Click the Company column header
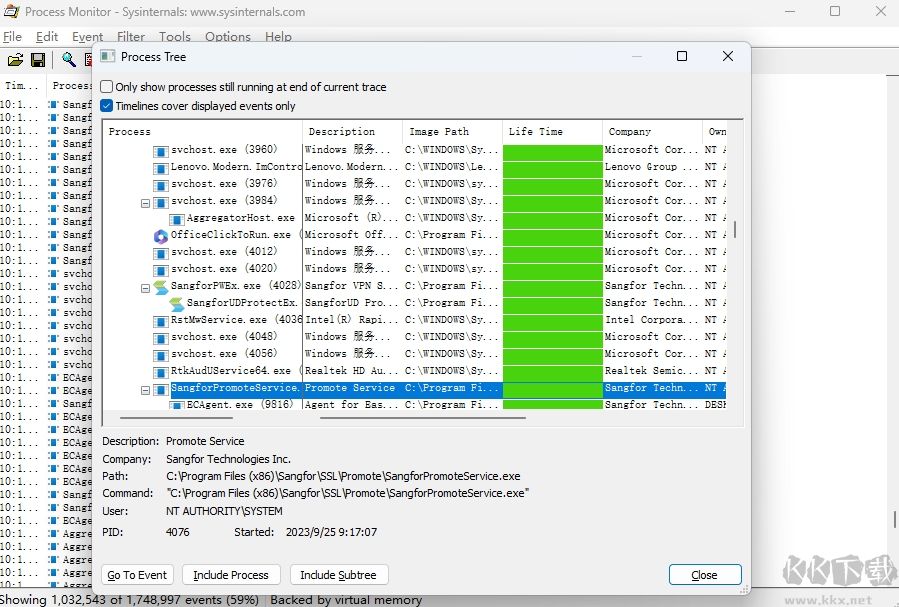The image size is (899, 607). click(652, 131)
